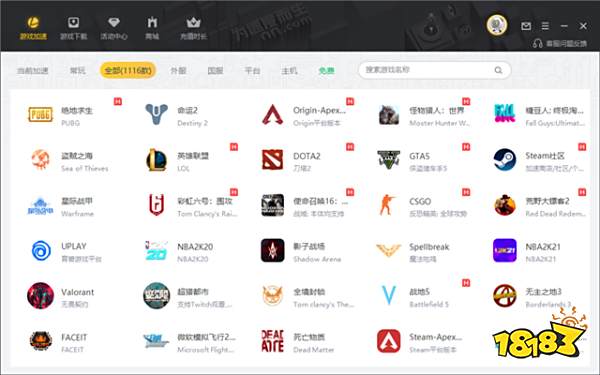Image resolution: width=600 pixels, height=375 pixels.
Task: Open the hamburger menu icon in the title bar
Action: pos(545,26)
